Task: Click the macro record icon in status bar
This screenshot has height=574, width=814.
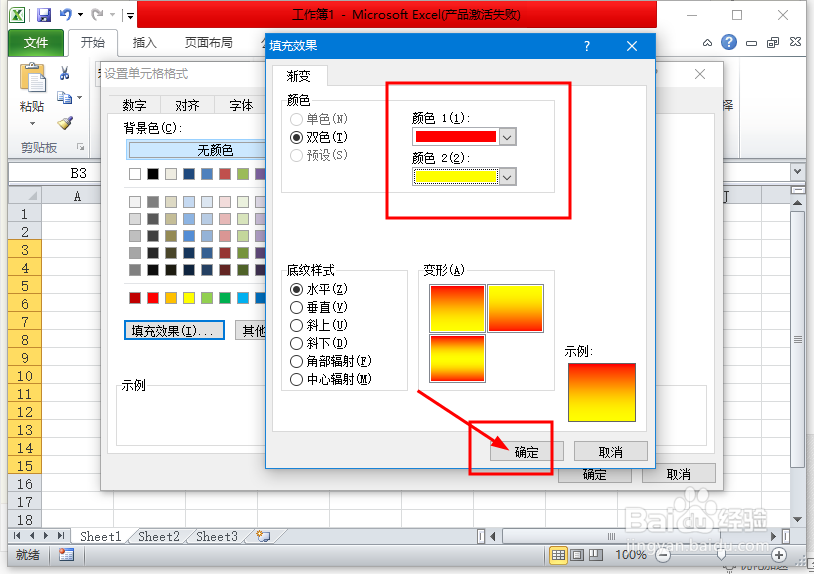Action: (x=66, y=555)
